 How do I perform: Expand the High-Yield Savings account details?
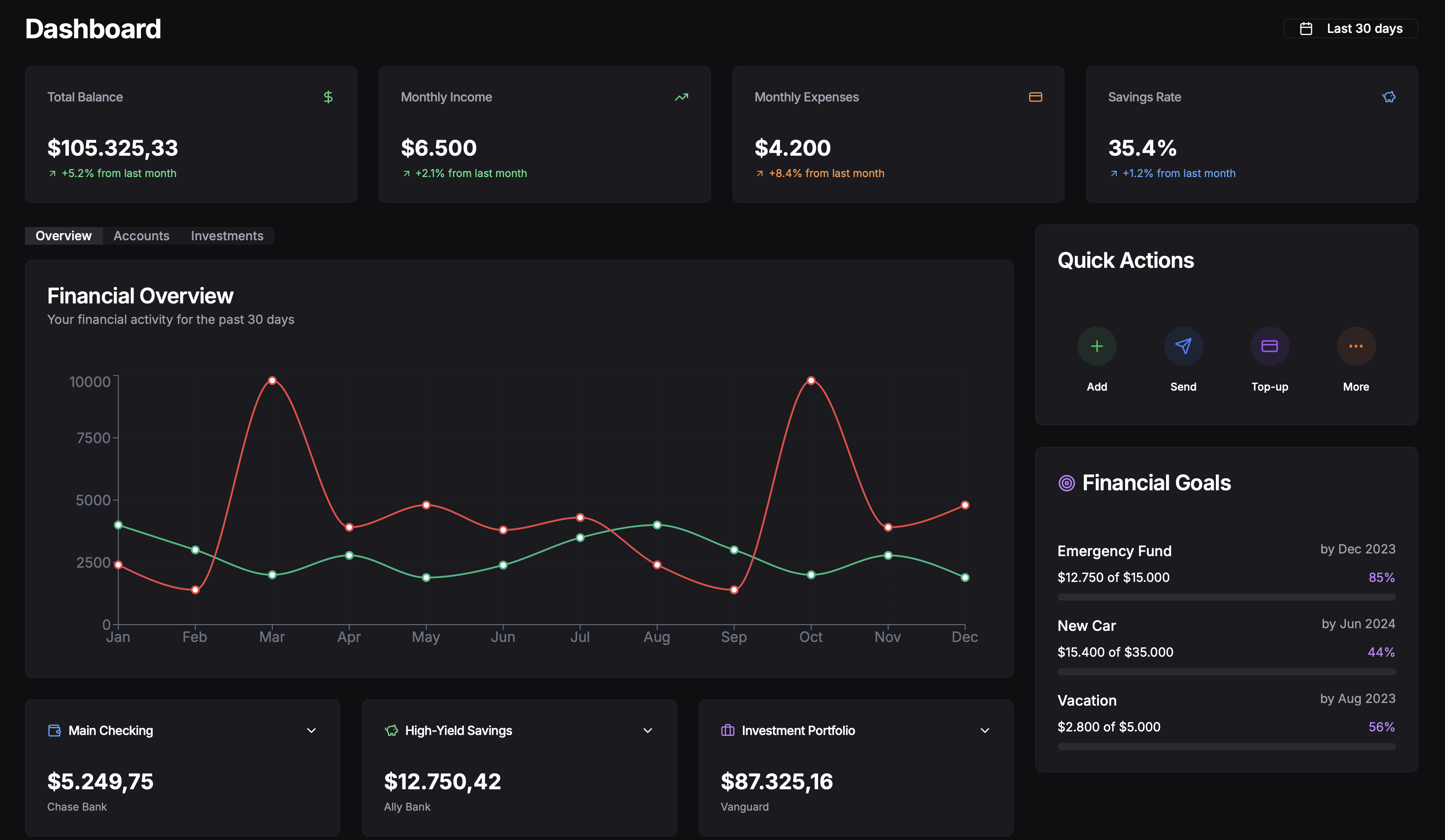(x=647, y=730)
